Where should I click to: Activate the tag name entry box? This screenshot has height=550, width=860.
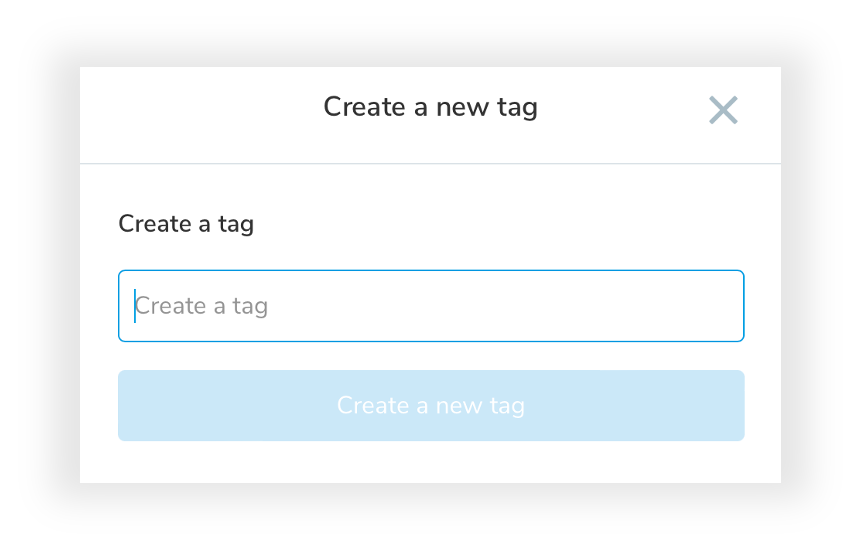click(431, 306)
